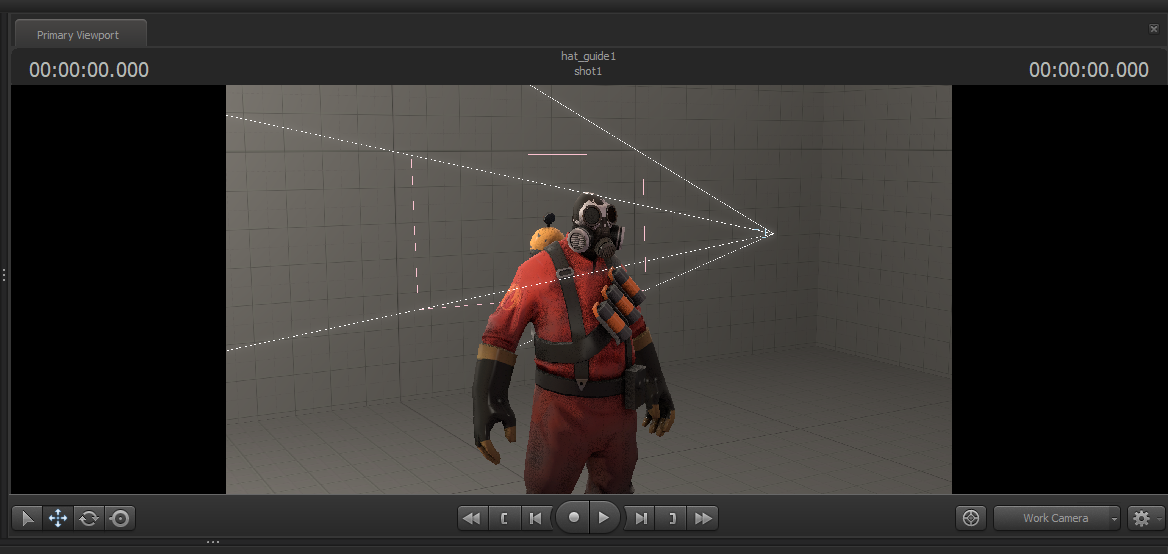Click the camera target icon button
1168x554 pixels.
[971, 518]
